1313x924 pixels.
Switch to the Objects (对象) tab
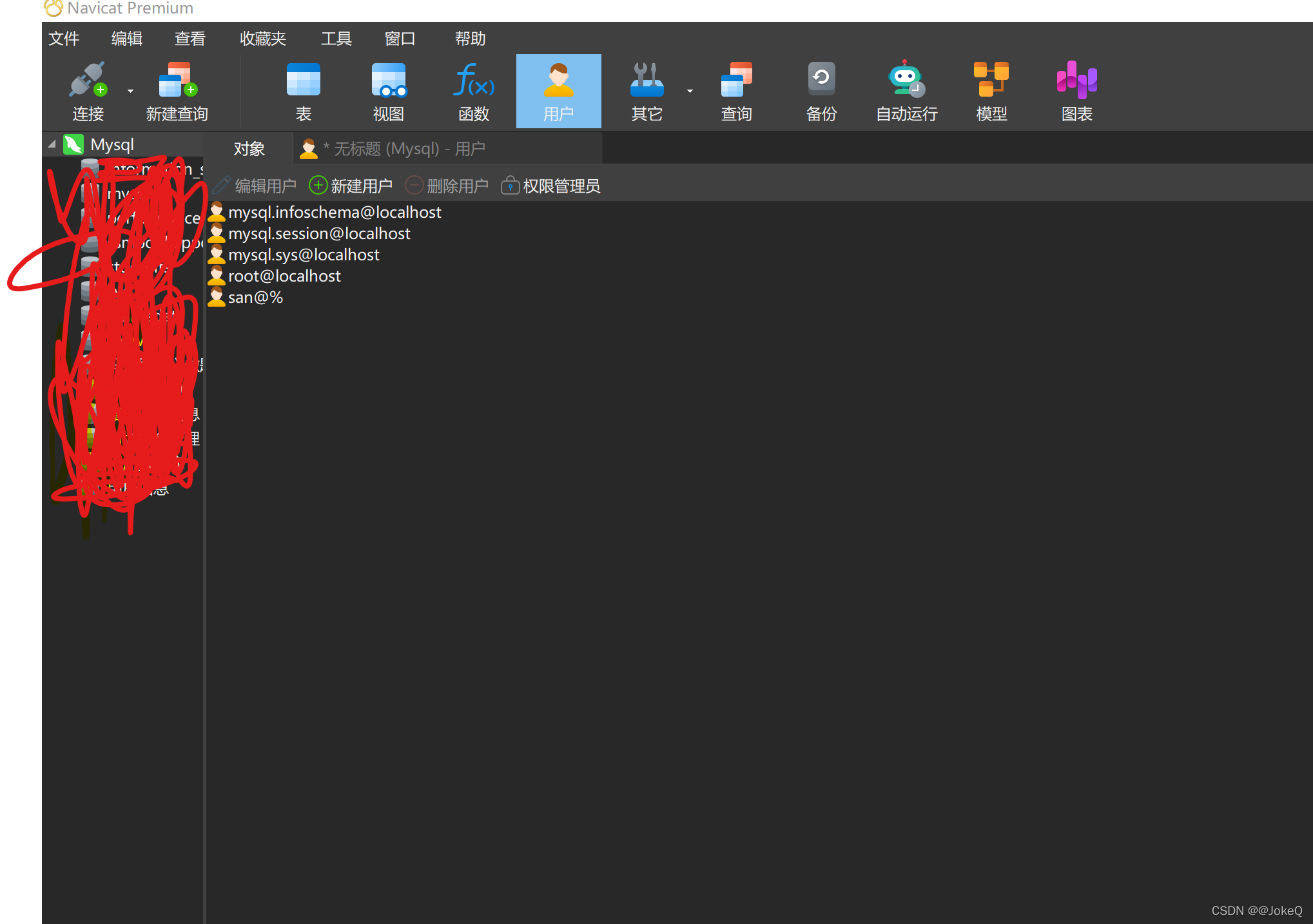click(249, 149)
